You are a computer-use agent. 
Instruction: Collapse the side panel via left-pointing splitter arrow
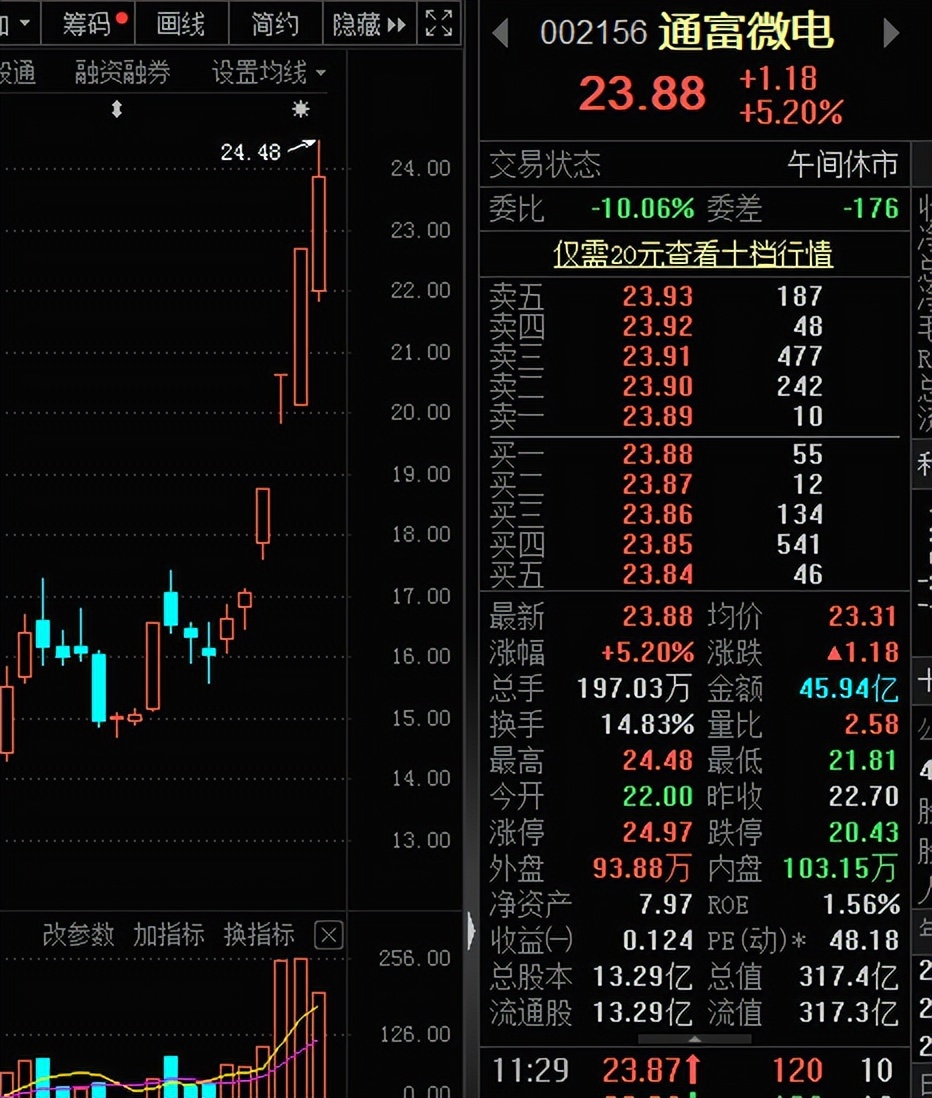[471, 932]
